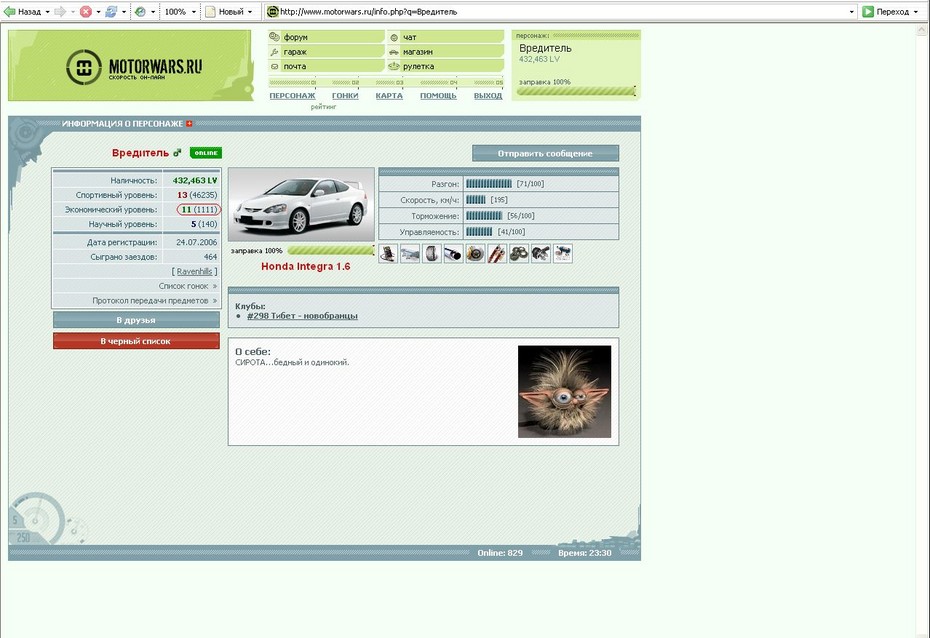The height and width of the screenshot is (638, 930).
Task: Open the dropdown next to refresh icon
Action: (124, 12)
